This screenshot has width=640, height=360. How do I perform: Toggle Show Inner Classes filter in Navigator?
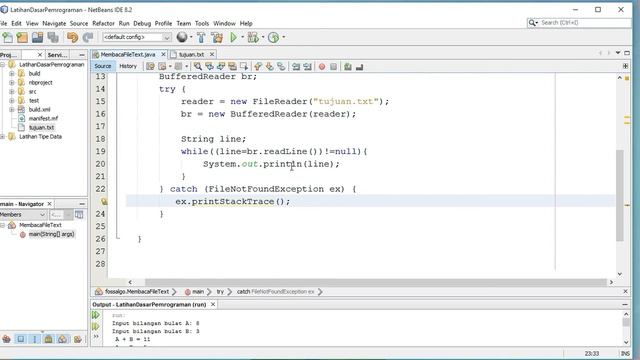point(62,339)
